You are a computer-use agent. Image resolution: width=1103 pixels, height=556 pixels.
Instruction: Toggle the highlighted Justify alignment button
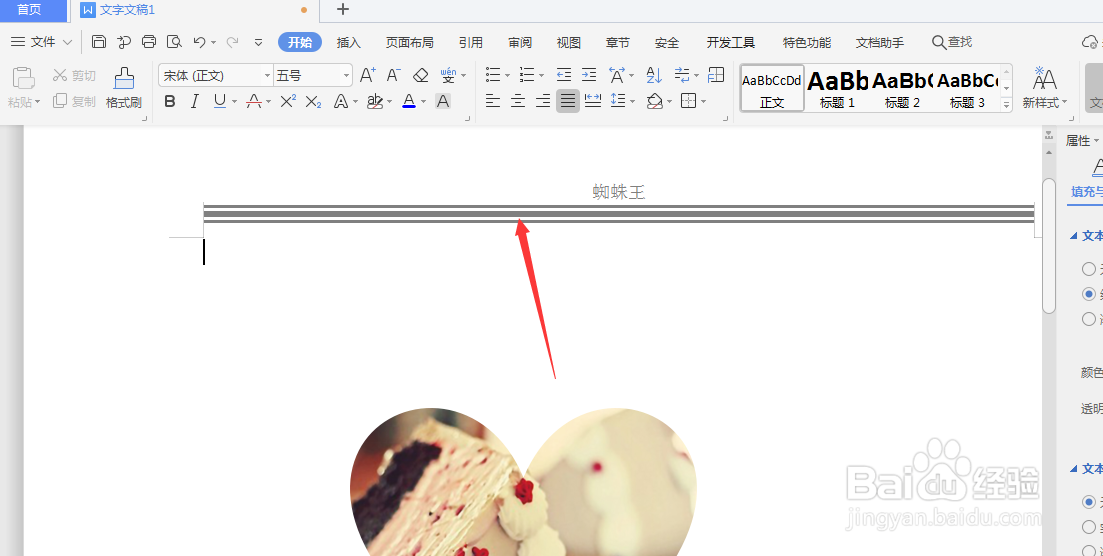(x=568, y=101)
